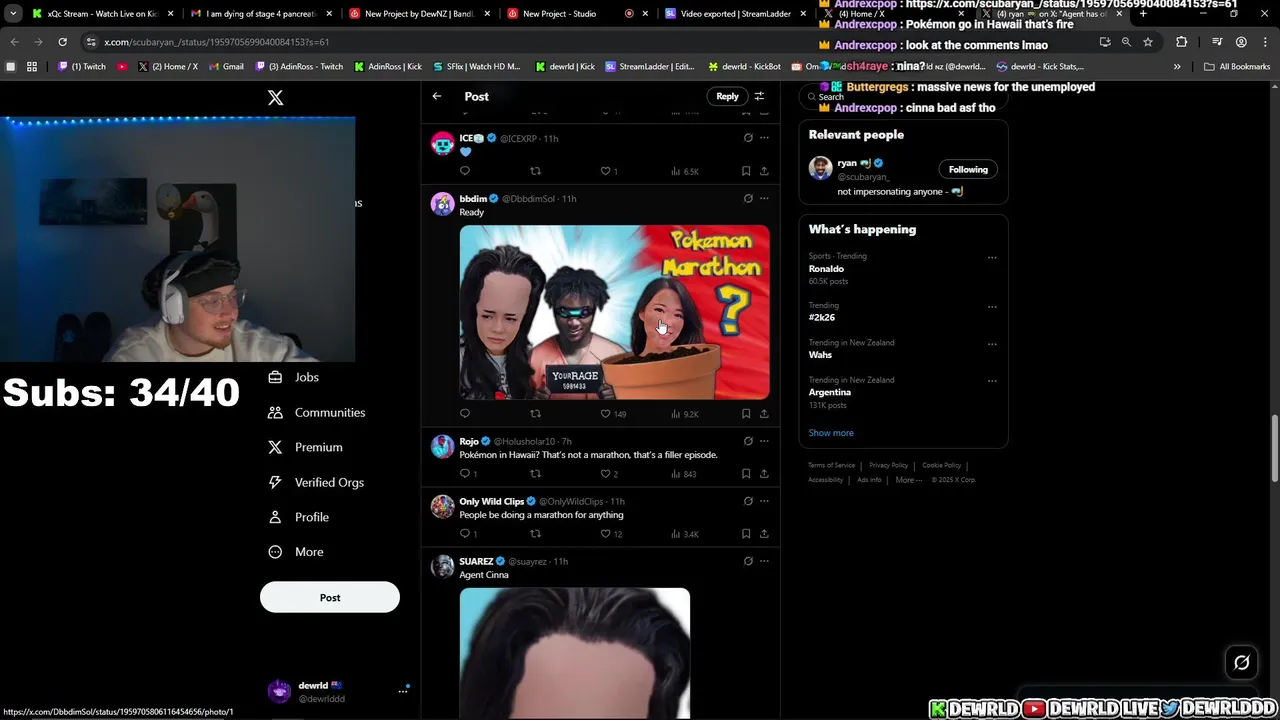The image size is (1280, 720).
Task: Open dewrld account switcher menu
Action: pyautogui.click(x=403, y=691)
